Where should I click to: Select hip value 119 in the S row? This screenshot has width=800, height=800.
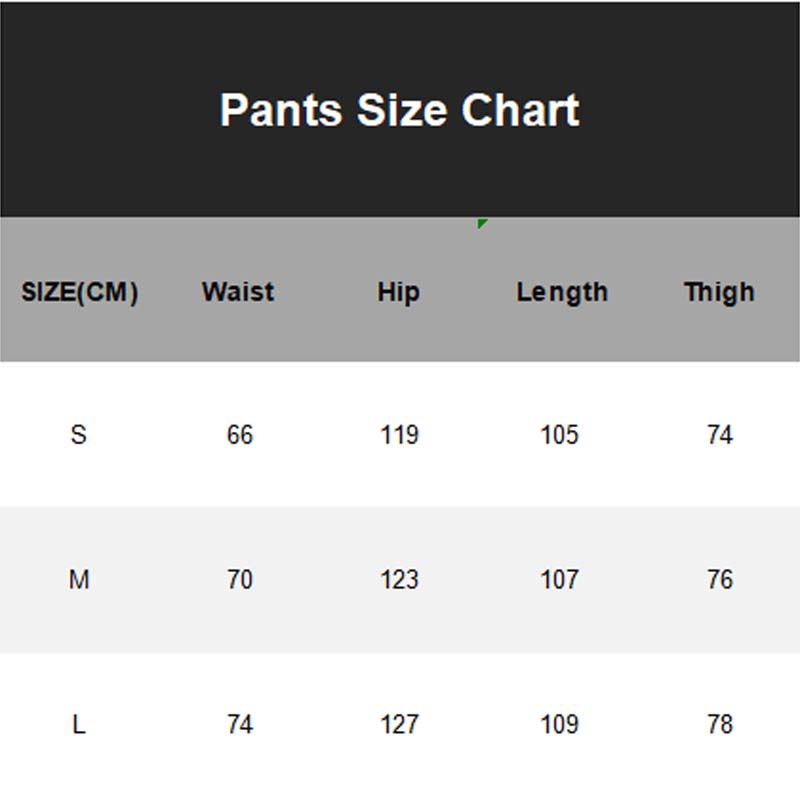tap(399, 435)
